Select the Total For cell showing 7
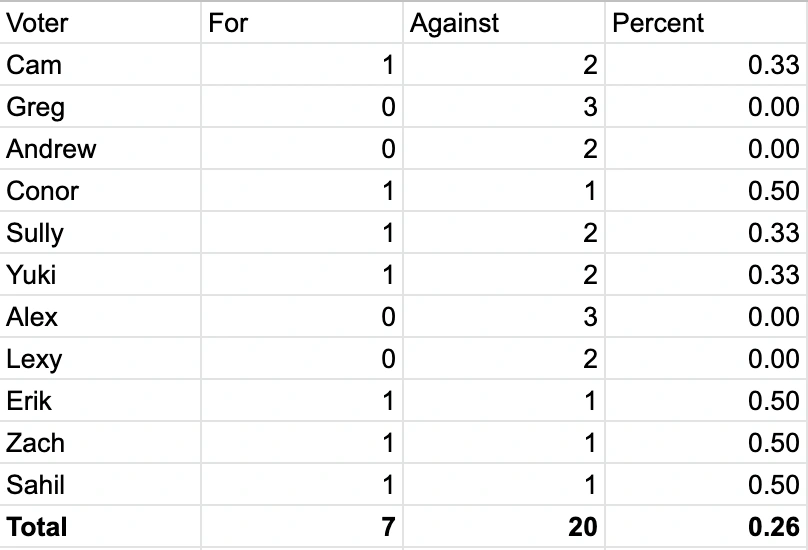The image size is (808, 550). 301,527
